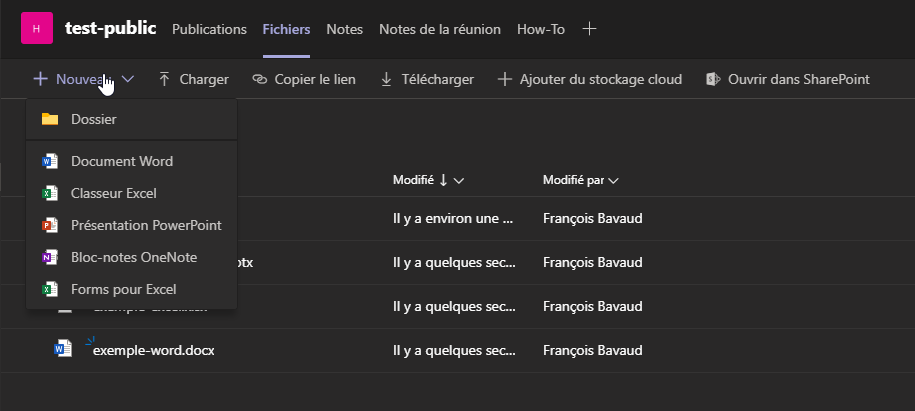Collapse the Nouveau dropdown chevron
915x411 pixels.
128,79
